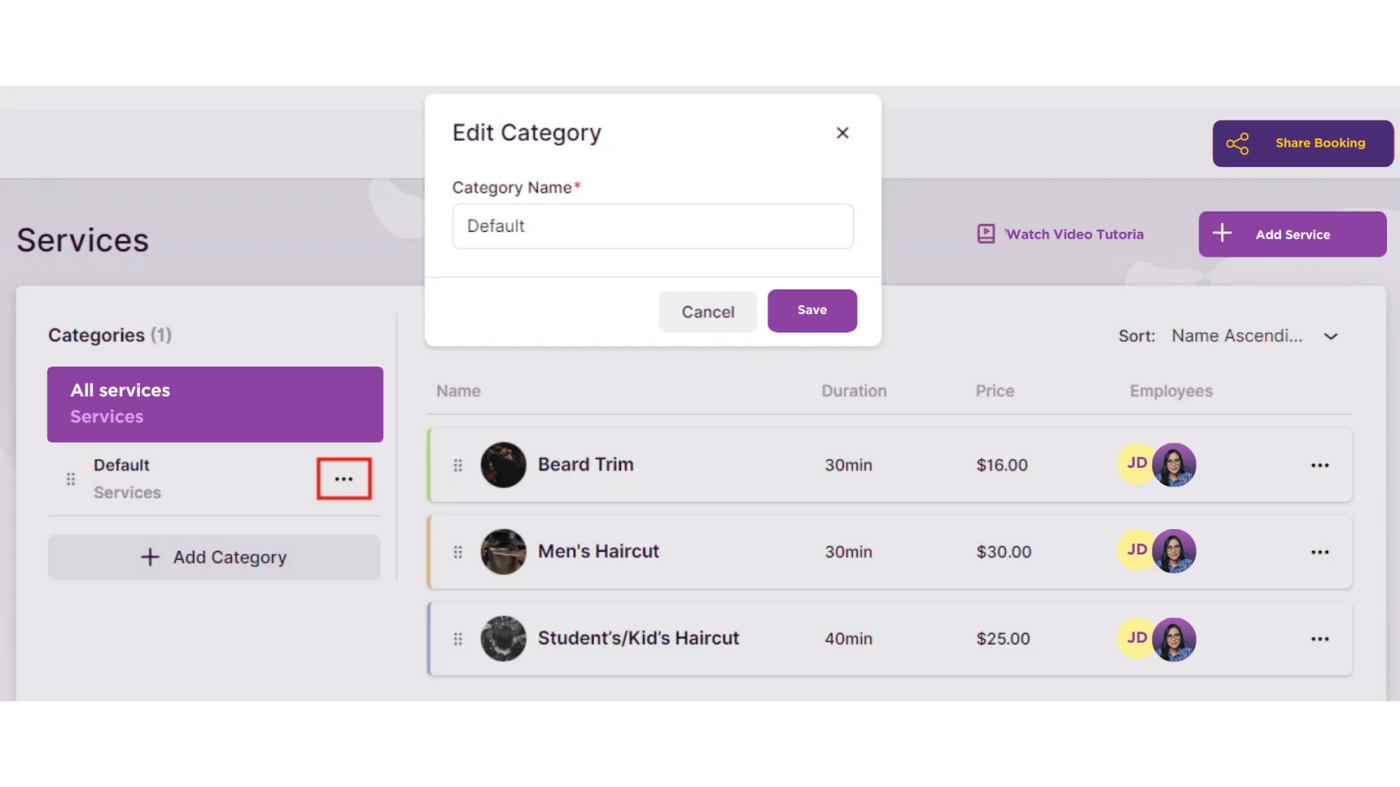Close the Edit Category dialog

pyautogui.click(x=842, y=133)
